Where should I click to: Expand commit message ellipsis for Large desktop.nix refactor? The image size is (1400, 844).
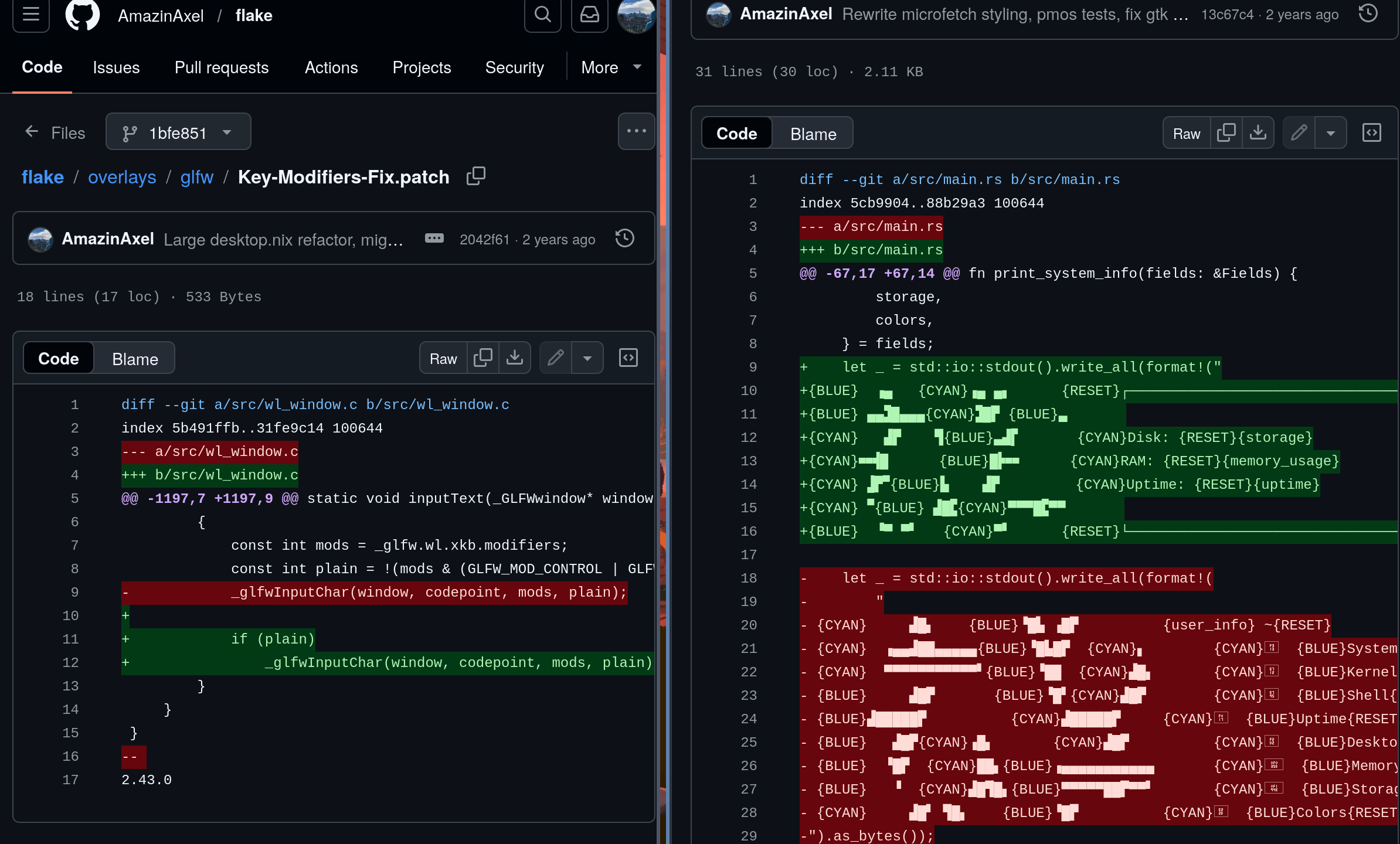coord(434,239)
